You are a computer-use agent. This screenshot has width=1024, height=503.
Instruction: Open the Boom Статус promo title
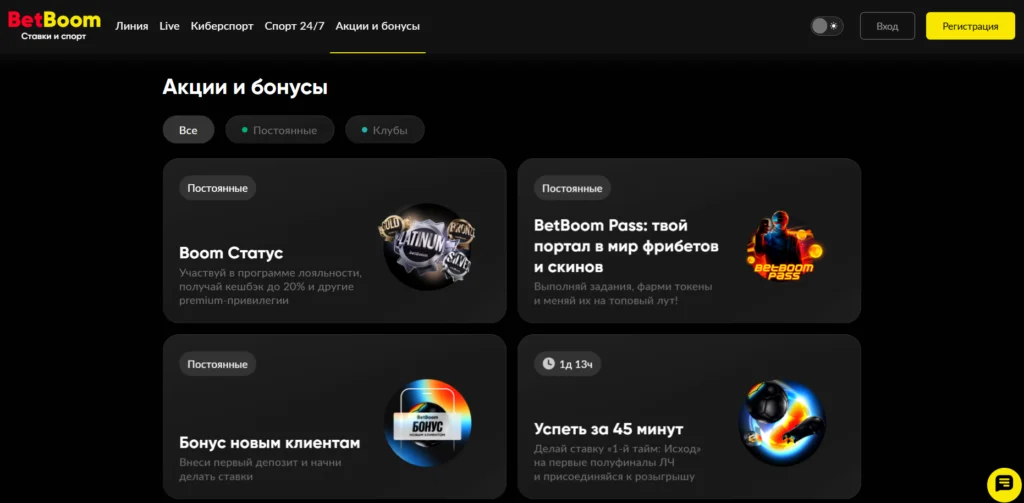pos(231,253)
